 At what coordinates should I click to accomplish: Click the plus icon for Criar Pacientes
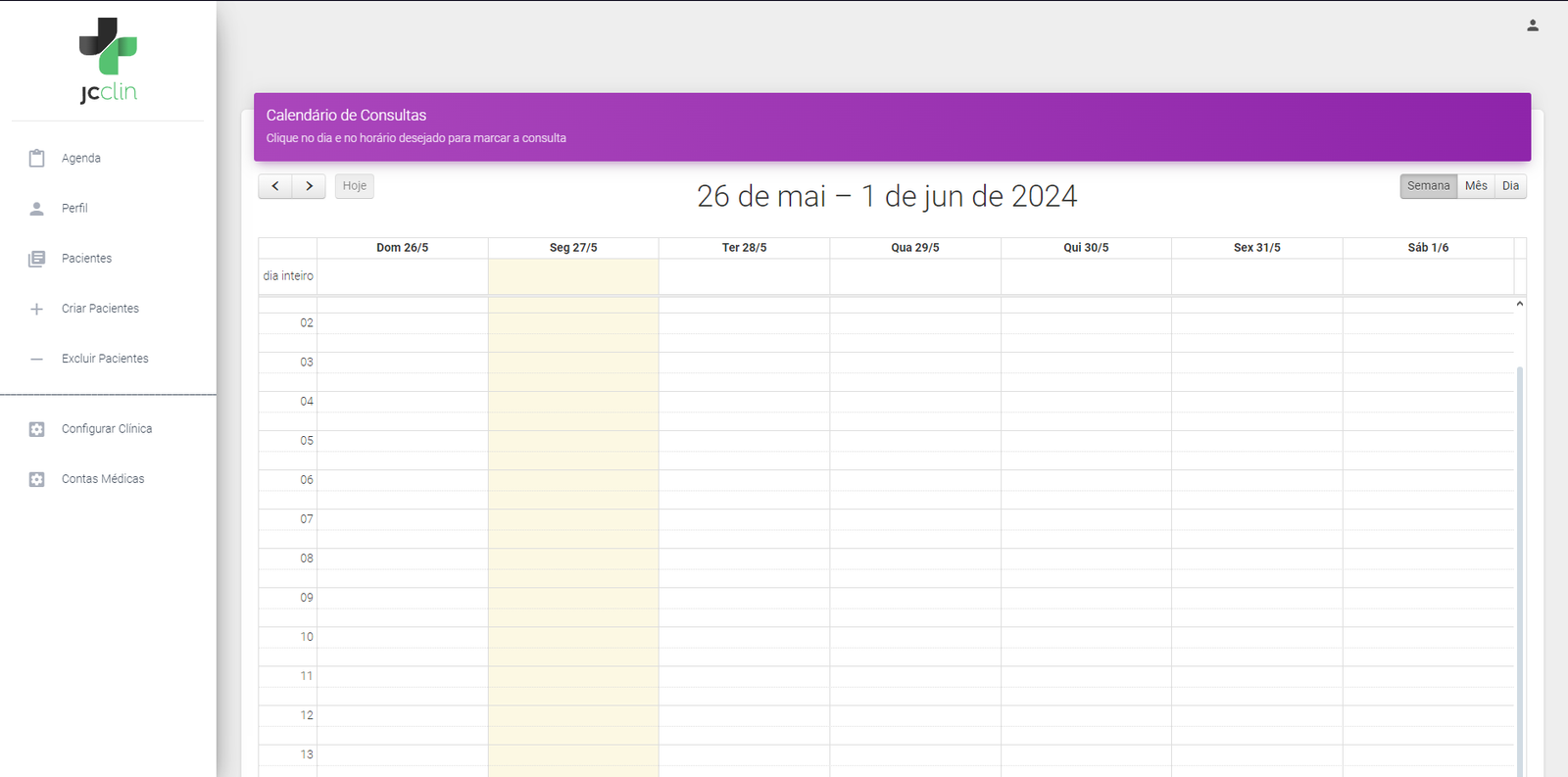pos(37,309)
